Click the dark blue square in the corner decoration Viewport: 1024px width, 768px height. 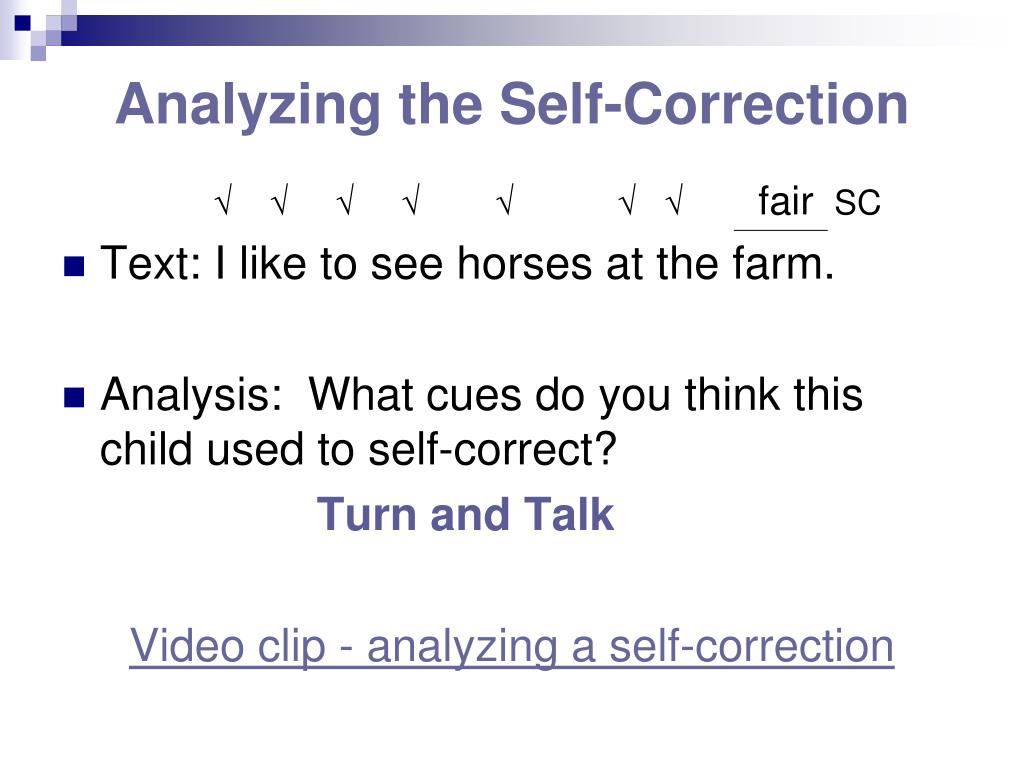tap(23, 24)
